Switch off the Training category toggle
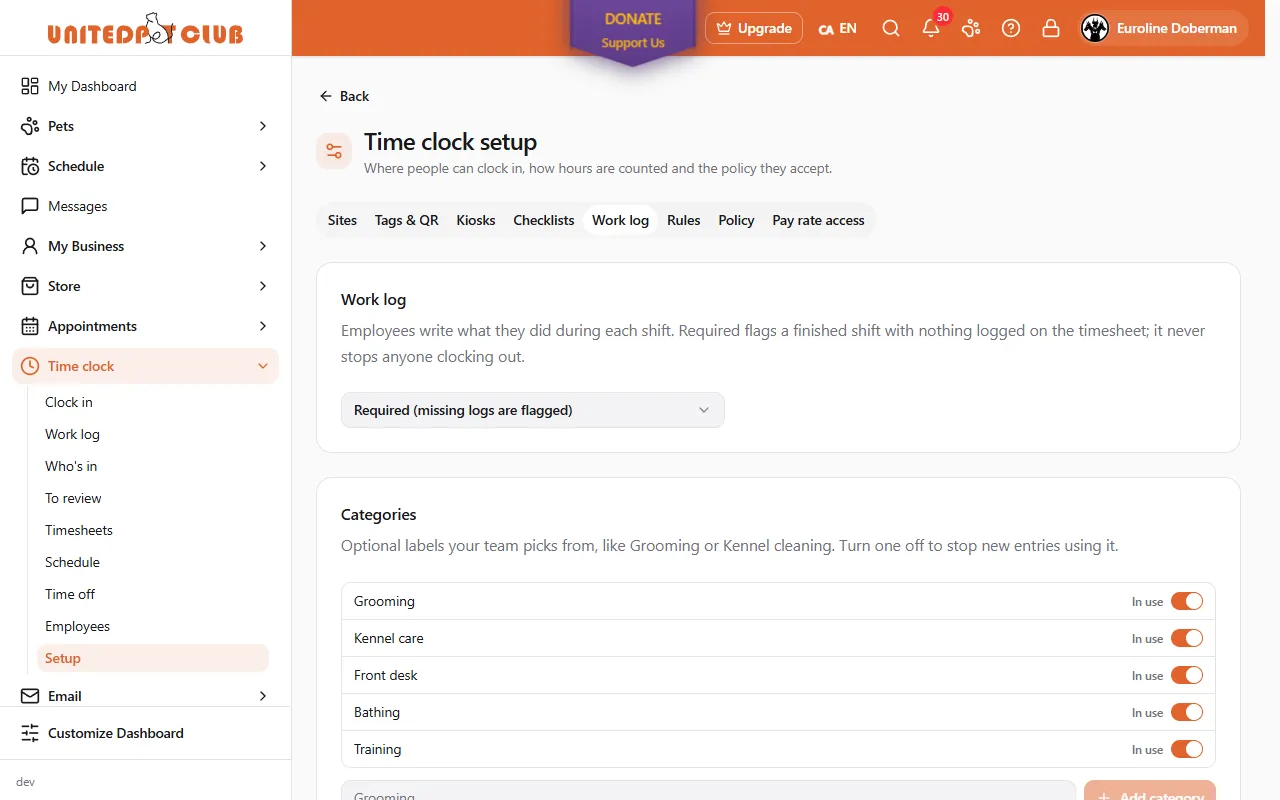This screenshot has height=800, width=1280. pyautogui.click(x=1187, y=749)
